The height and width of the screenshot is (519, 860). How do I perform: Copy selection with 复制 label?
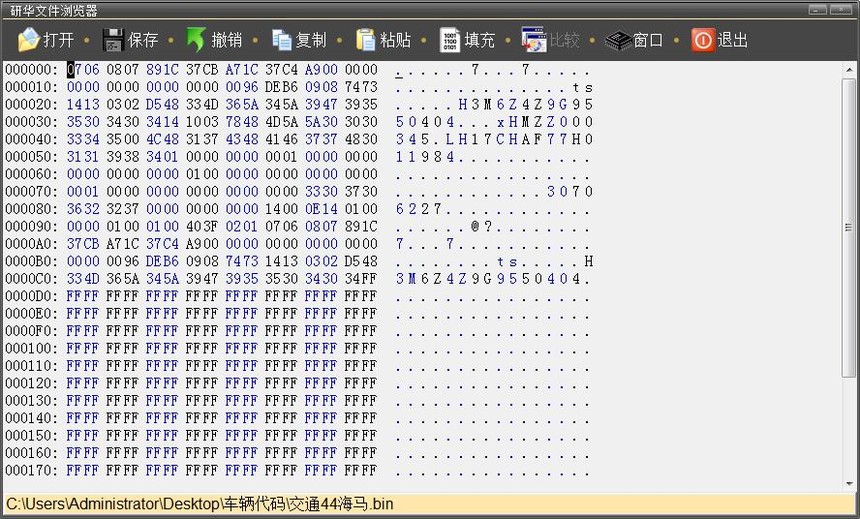click(x=311, y=40)
